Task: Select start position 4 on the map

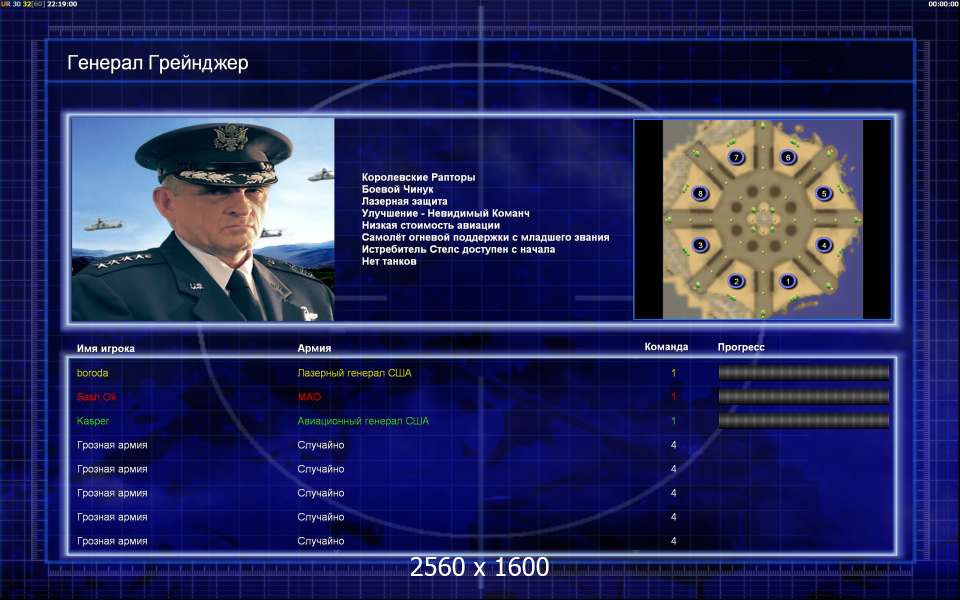Action: [x=824, y=245]
